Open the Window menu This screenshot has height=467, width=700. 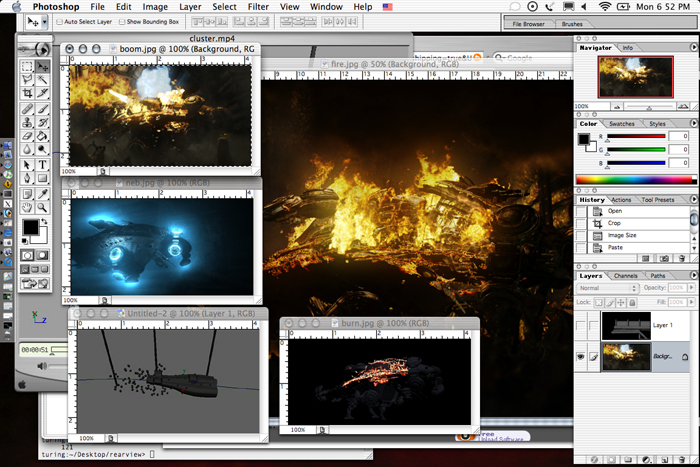click(x=326, y=7)
